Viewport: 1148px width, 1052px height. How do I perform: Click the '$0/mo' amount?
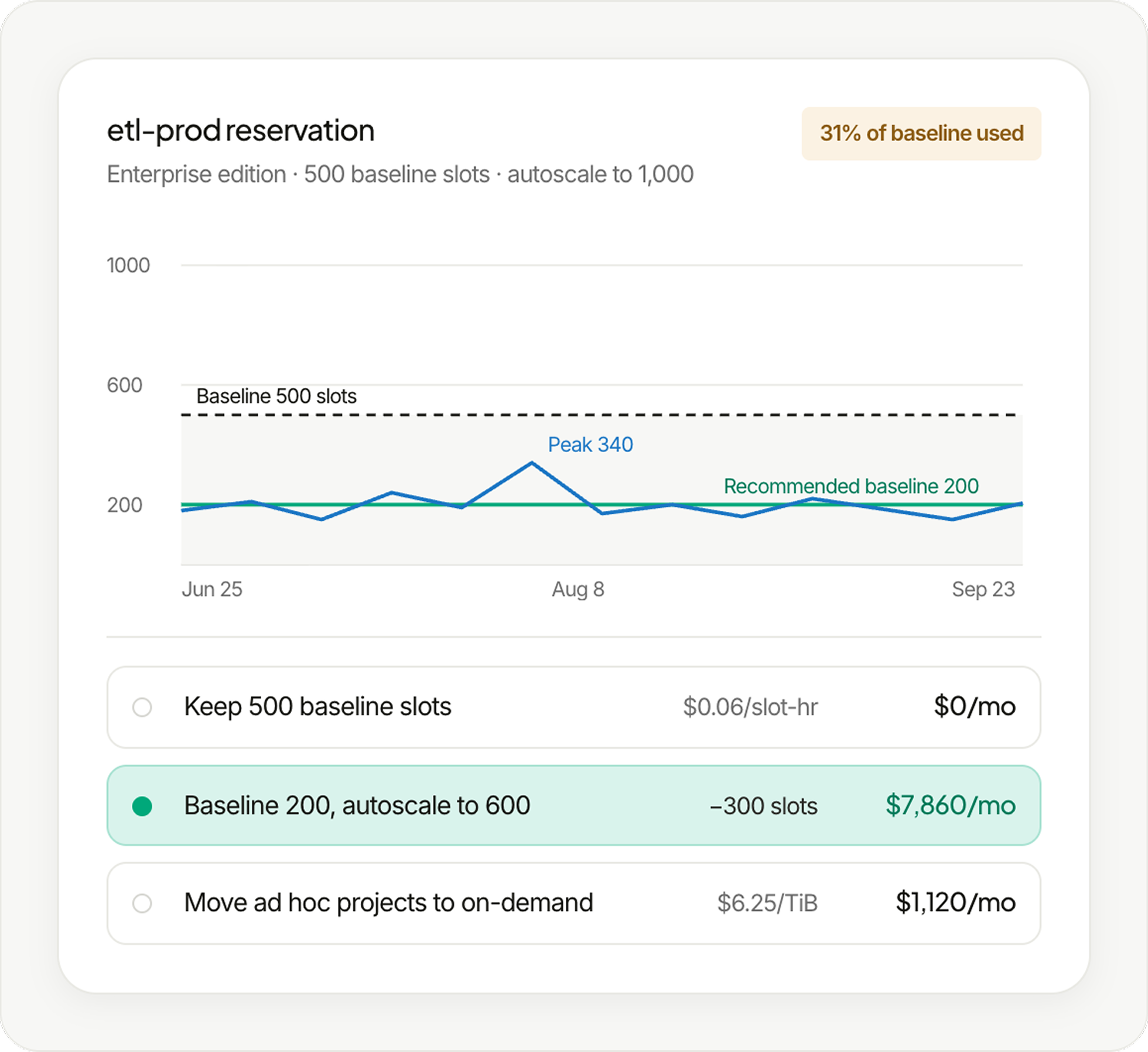tap(975, 706)
